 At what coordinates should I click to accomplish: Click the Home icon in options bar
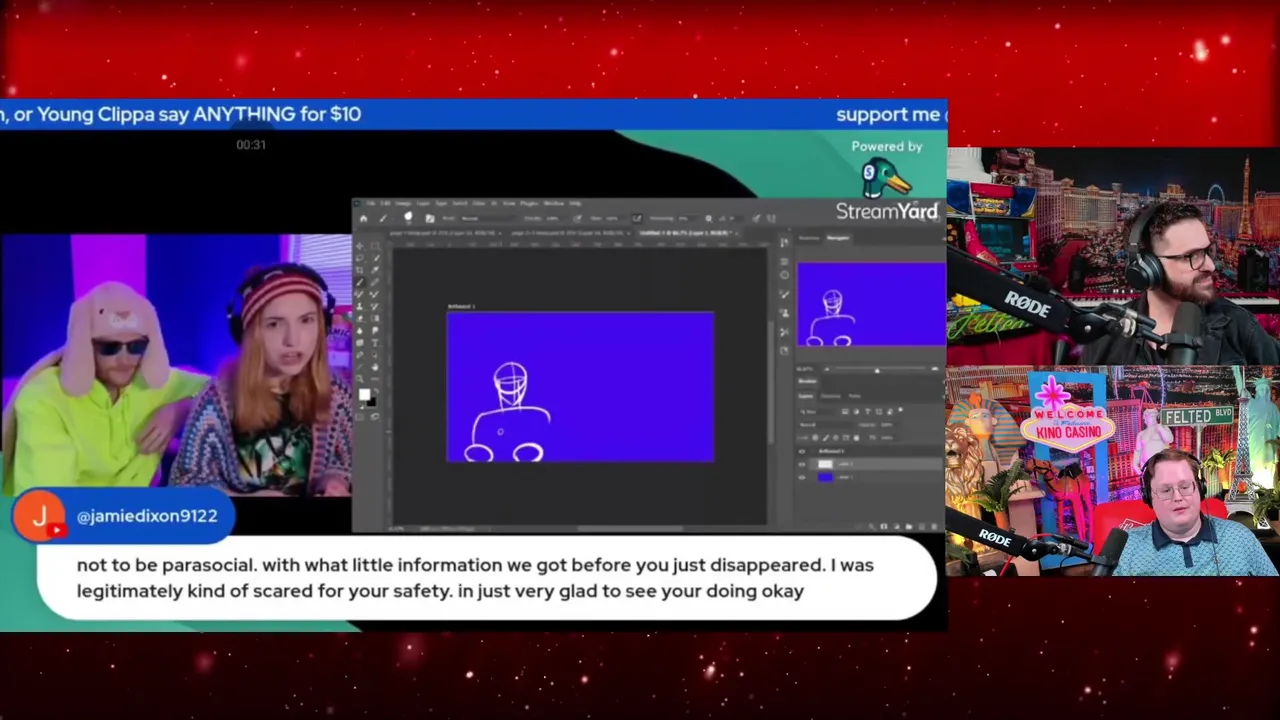[364, 218]
